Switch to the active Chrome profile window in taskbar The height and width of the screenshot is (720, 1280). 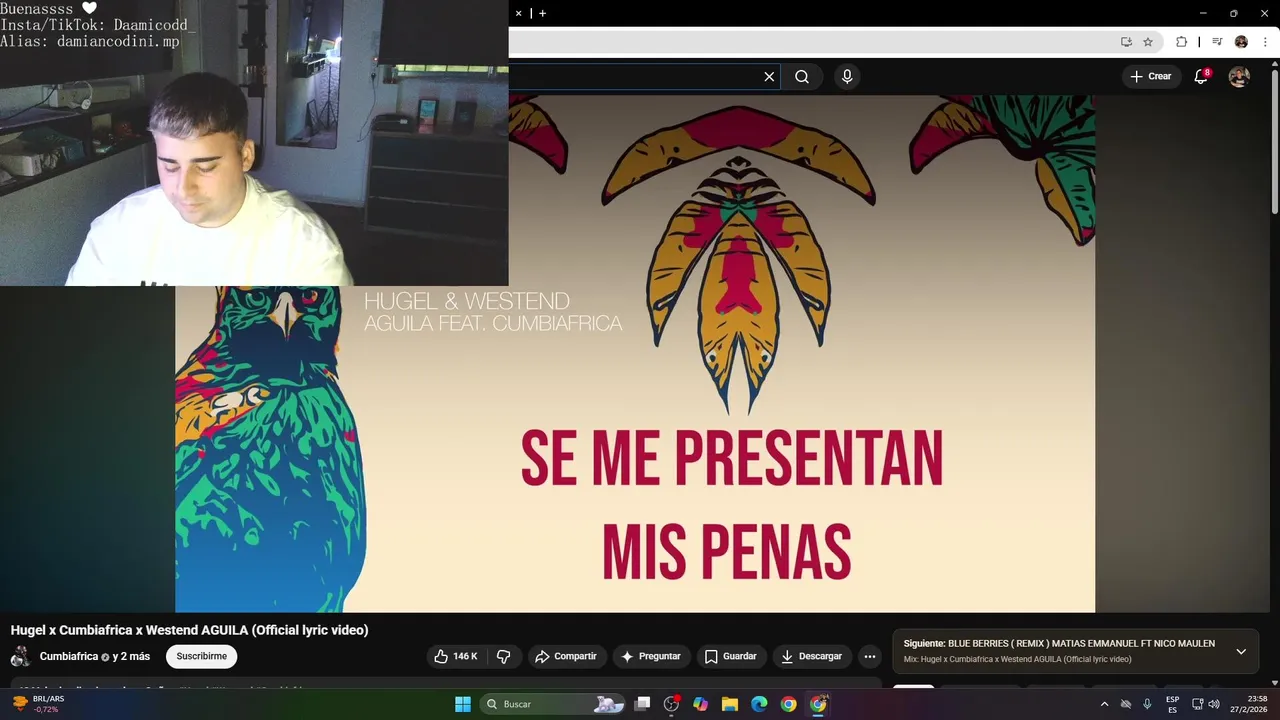click(818, 704)
